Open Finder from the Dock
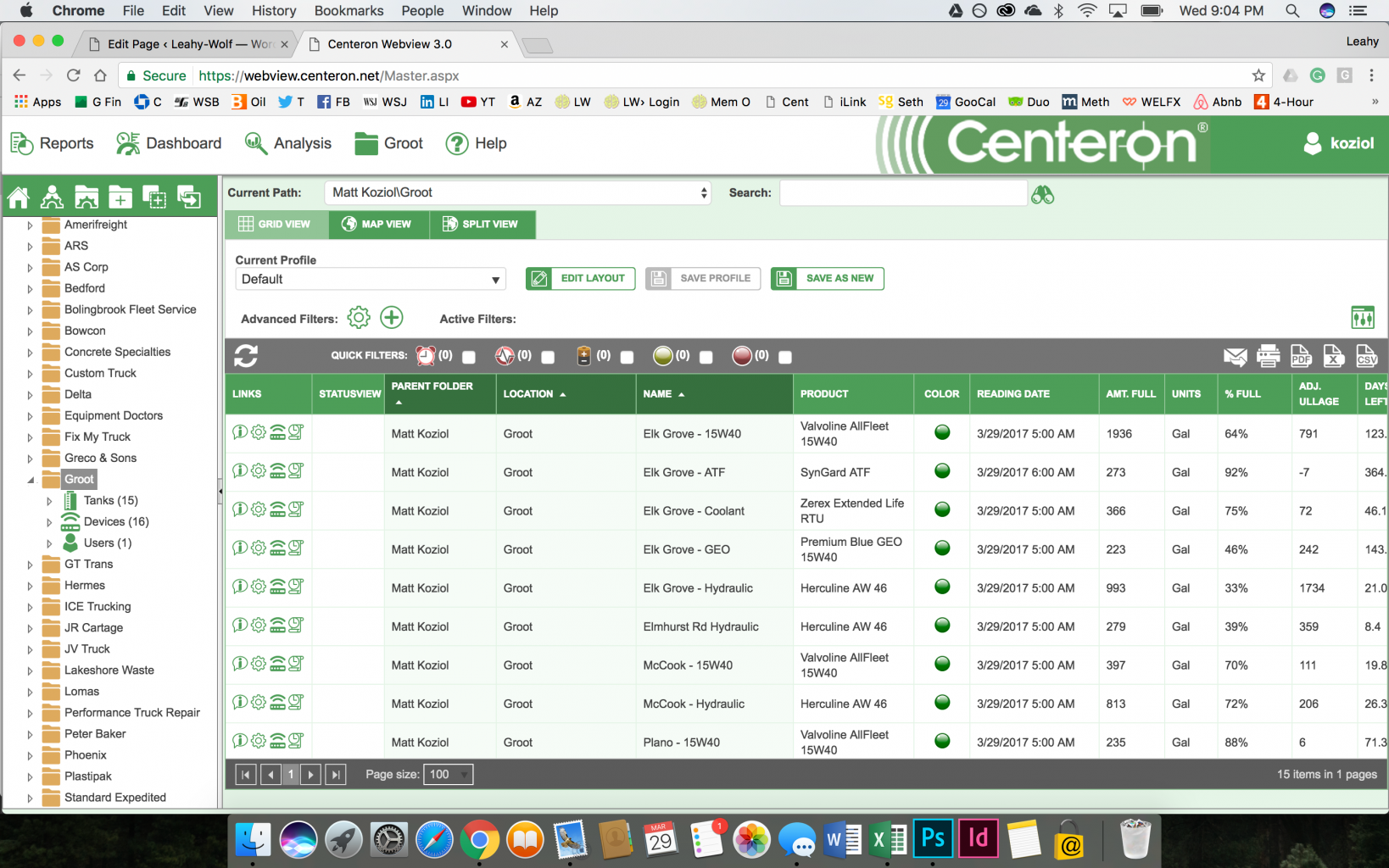 click(x=253, y=840)
